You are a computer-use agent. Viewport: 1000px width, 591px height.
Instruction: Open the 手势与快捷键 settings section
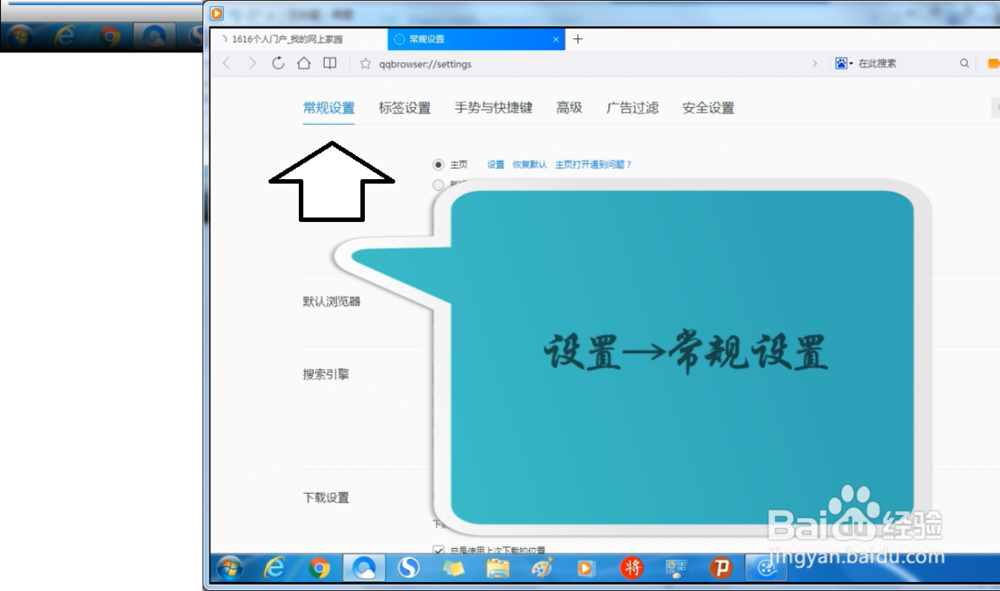[x=493, y=108]
